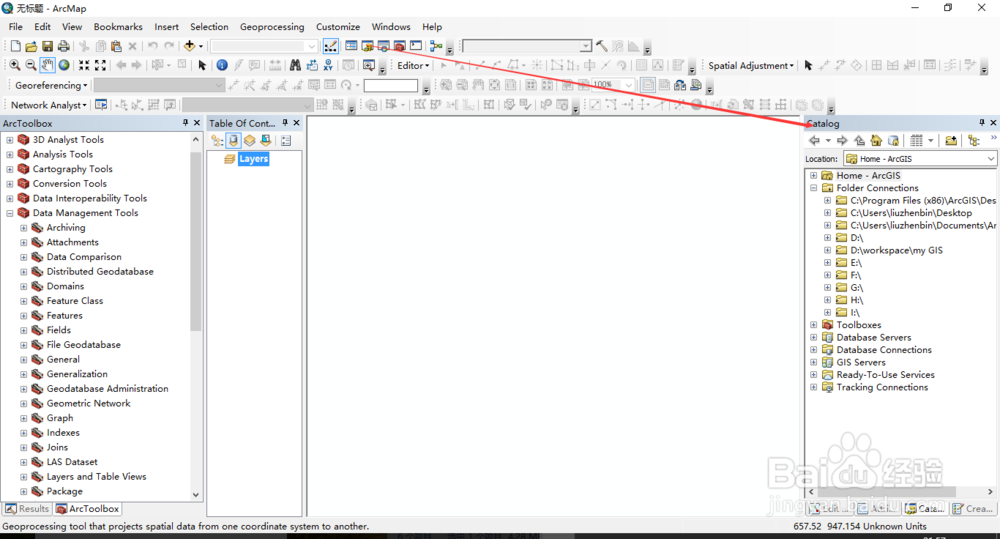Expand the 3D Analyst Tools toolbox
Viewport: 1000px width, 539px height.
10,140
